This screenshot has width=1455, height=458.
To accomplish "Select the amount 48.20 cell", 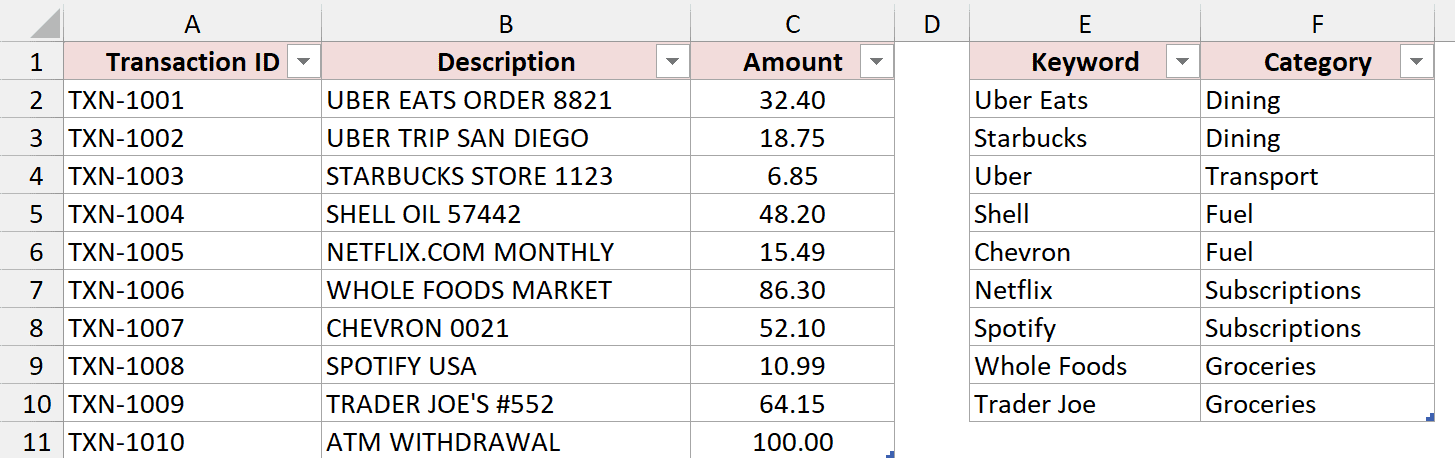I will pos(793,214).
